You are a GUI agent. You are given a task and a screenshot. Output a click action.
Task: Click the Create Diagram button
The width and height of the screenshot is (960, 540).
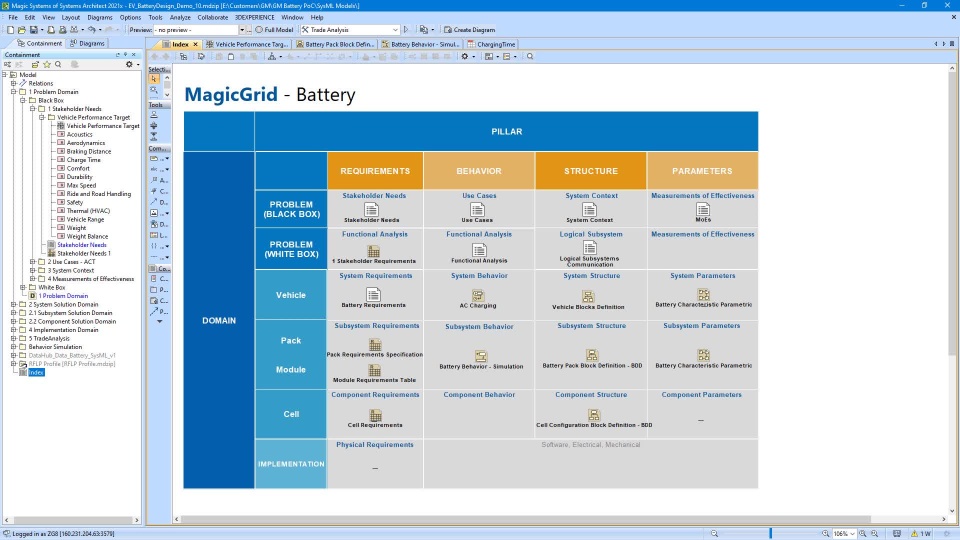pos(470,29)
